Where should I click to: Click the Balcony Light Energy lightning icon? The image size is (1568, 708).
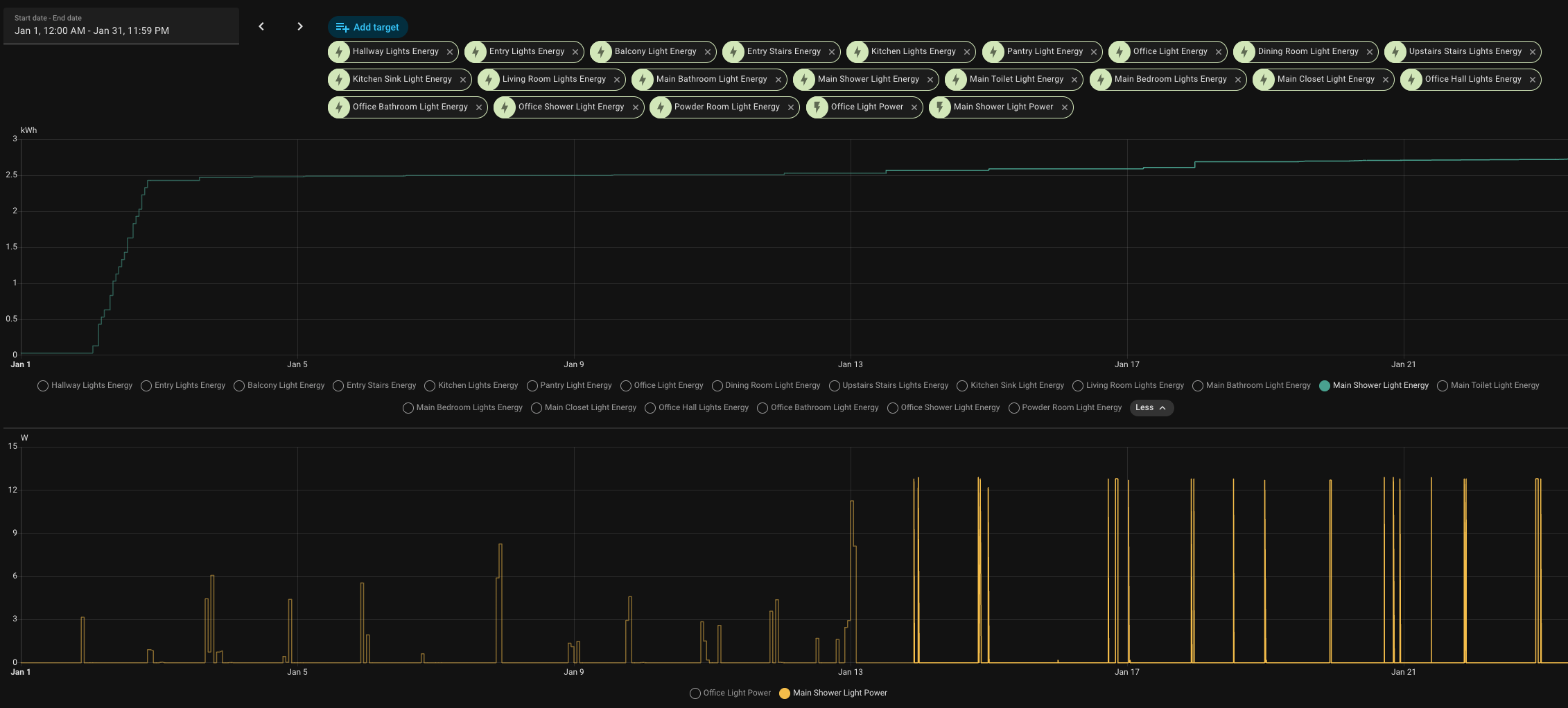point(602,52)
